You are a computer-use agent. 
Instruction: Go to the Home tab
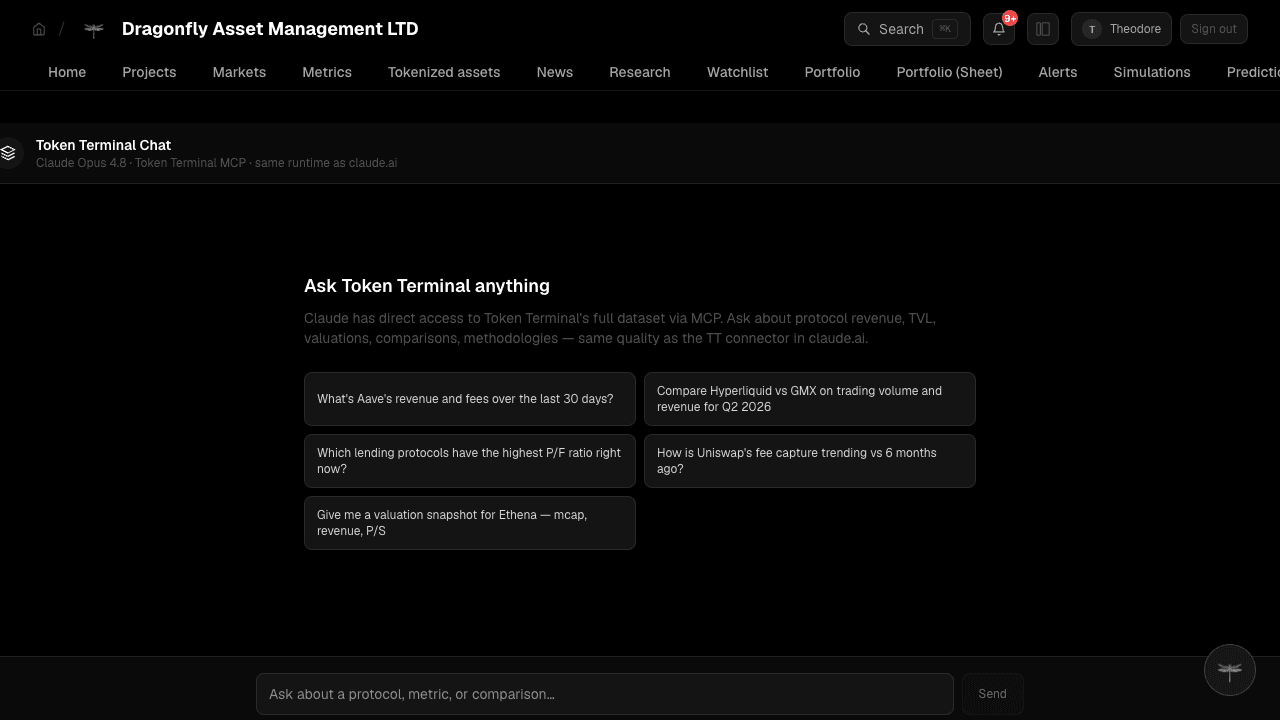point(67,72)
